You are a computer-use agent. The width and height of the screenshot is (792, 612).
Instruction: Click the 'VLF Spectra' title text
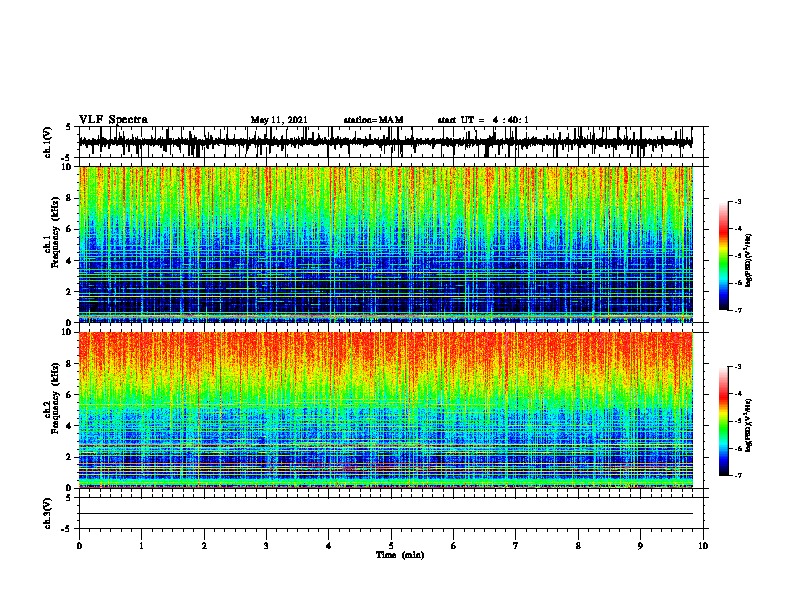tap(113, 120)
